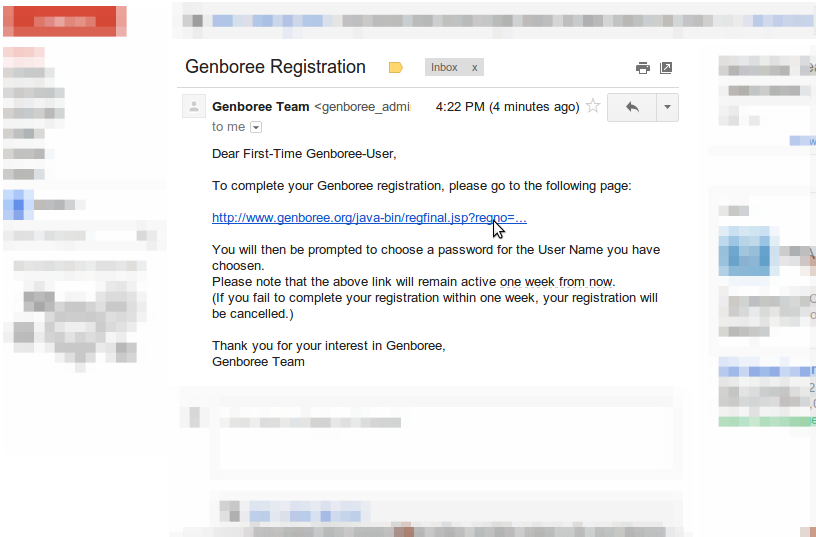Screen dimensions: 816x537
Task: Click the Genboree Registration subject heading
Action: [276, 67]
